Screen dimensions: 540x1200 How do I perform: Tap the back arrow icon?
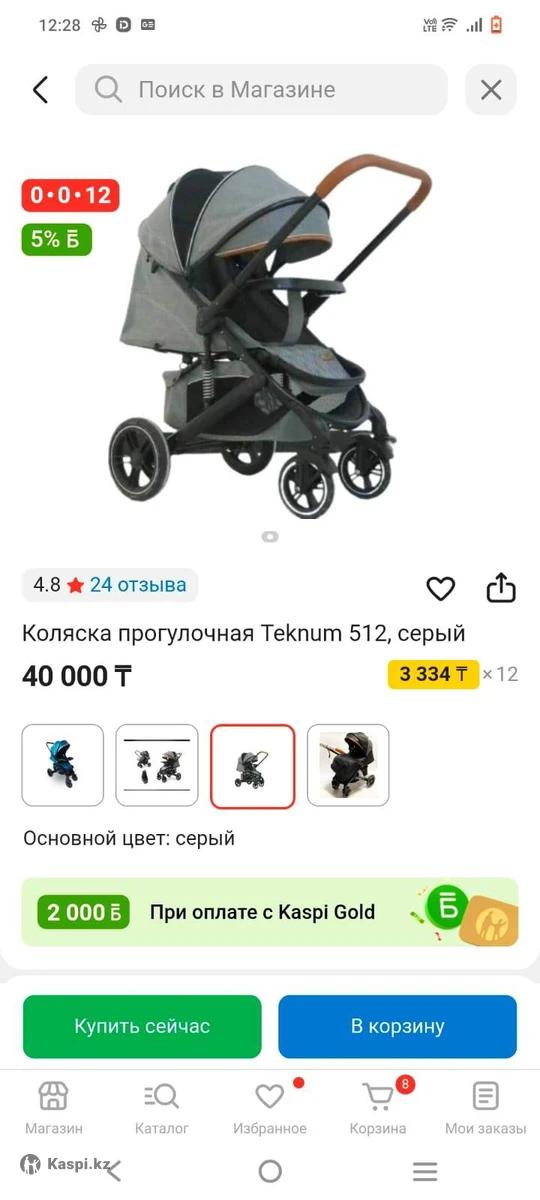click(x=40, y=90)
